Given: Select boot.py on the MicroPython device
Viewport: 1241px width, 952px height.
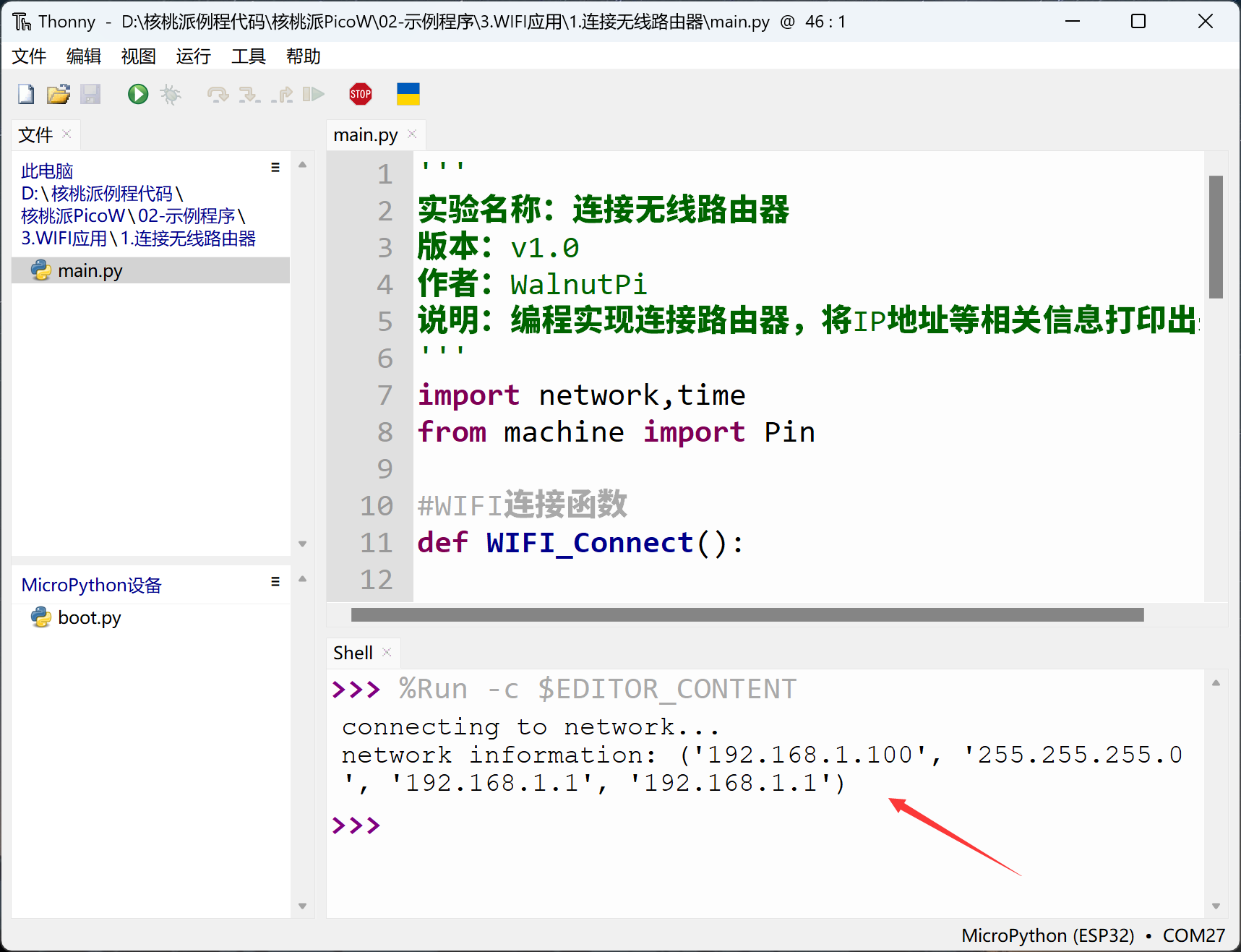Looking at the screenshot, I should 89,618.
